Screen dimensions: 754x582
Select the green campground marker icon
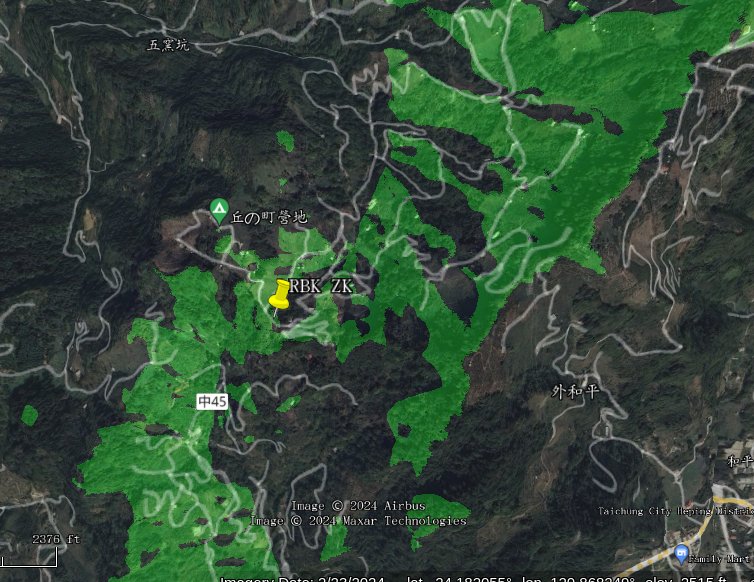tap(219, 211)
